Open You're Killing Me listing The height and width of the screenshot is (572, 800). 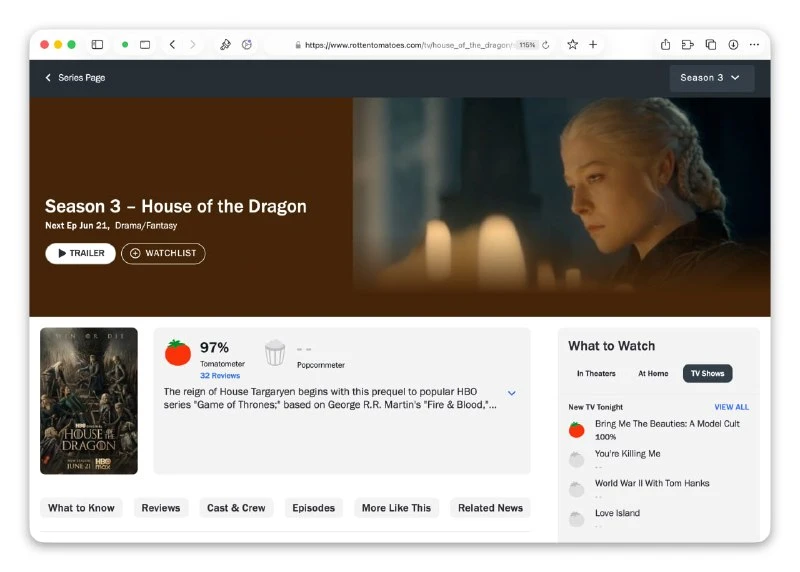point(628,454)
